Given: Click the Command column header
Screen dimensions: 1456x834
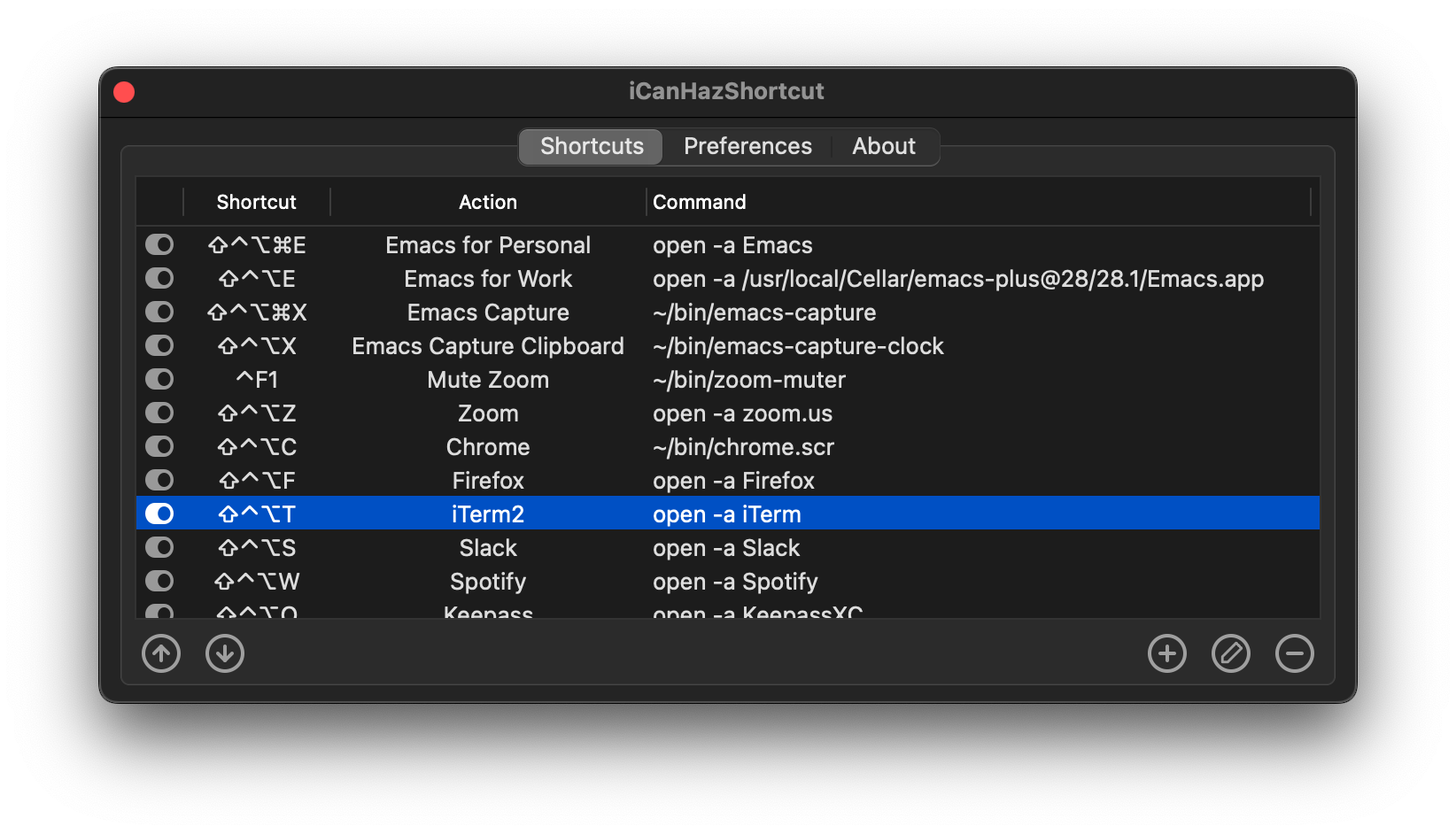Looking at the screenshot, I should click(x=699, y=202).
